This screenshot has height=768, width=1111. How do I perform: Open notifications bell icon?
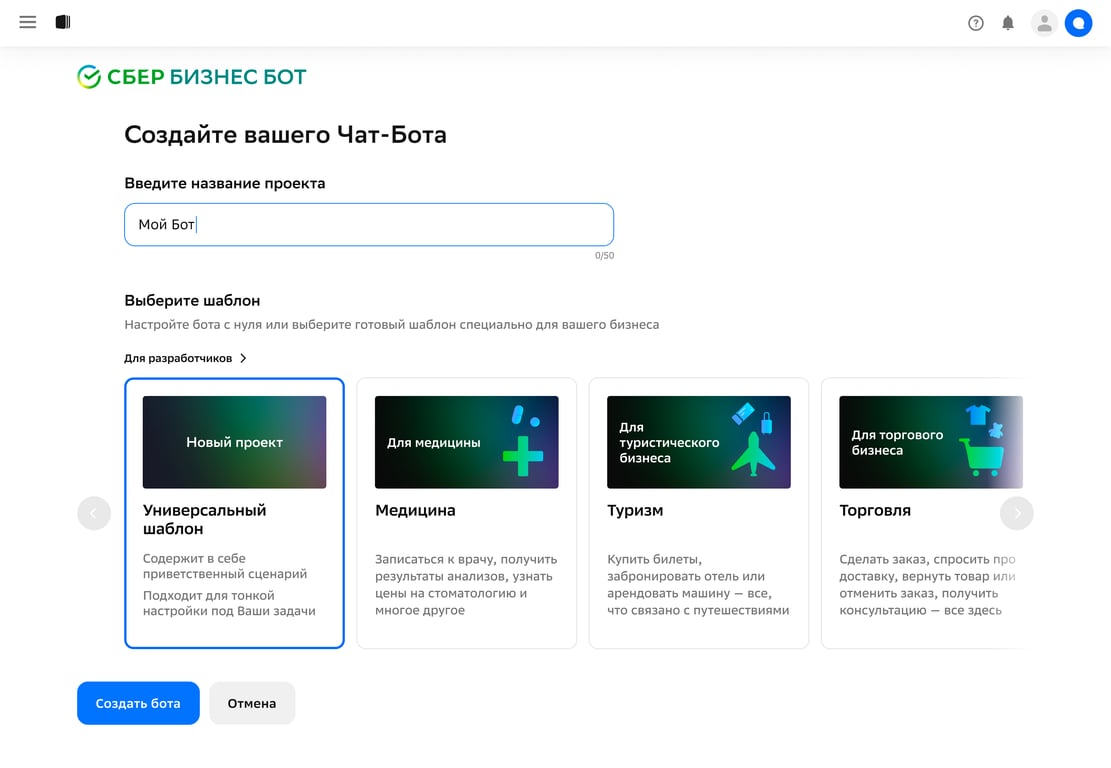click(1008, 23)
